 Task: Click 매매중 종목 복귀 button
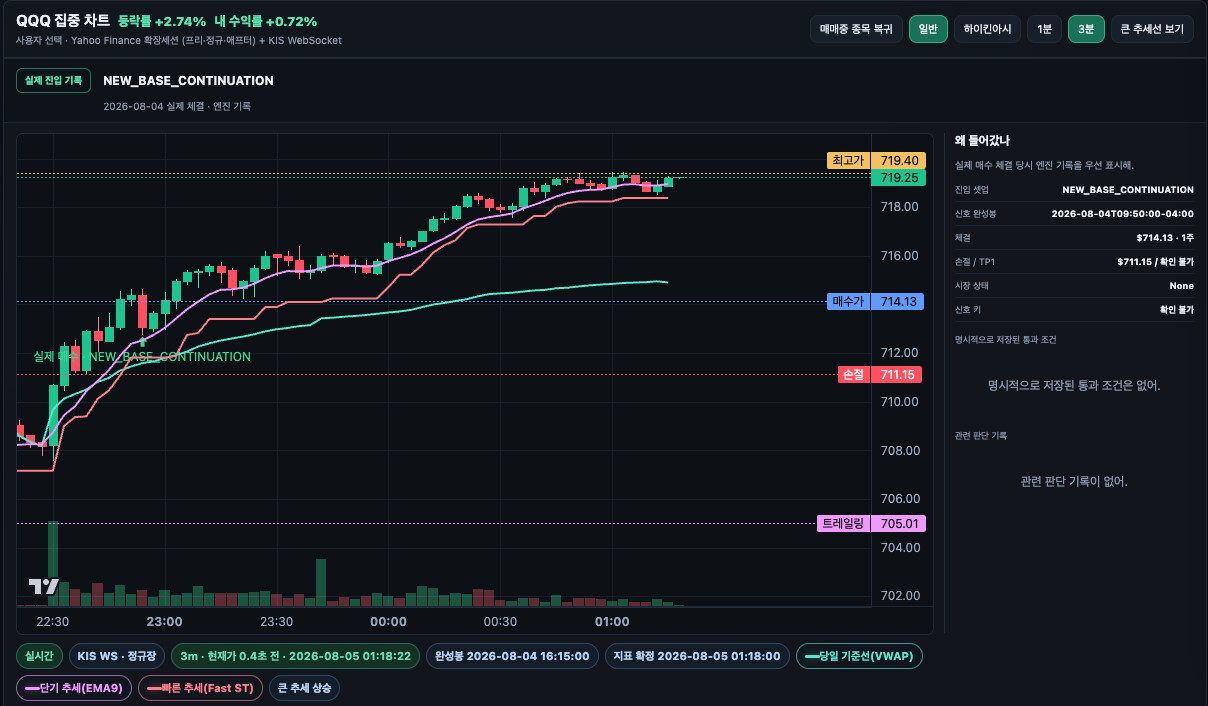click(x=856, y=29)
